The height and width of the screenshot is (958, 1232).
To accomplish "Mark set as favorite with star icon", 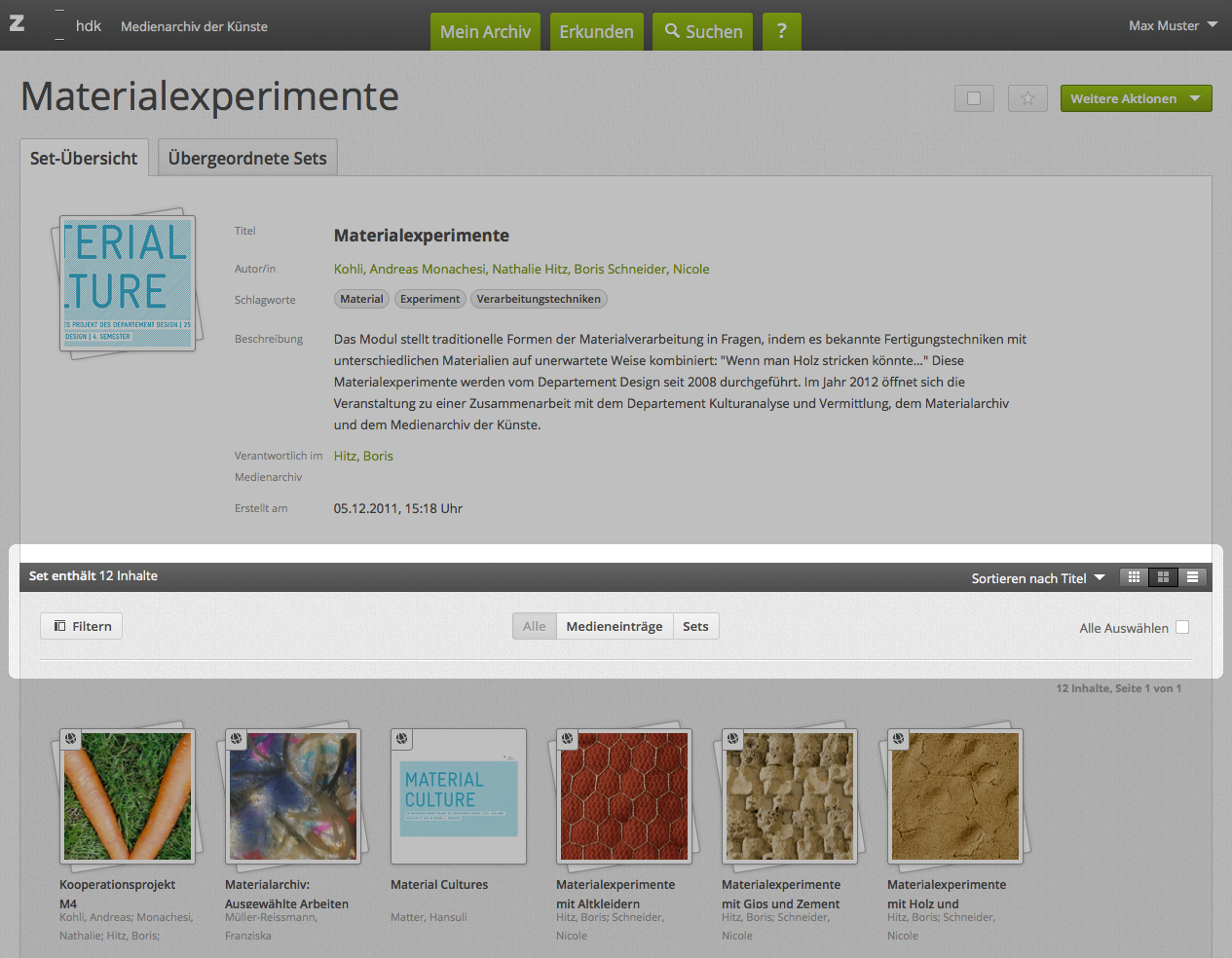I will click(x=1027, y=98).
